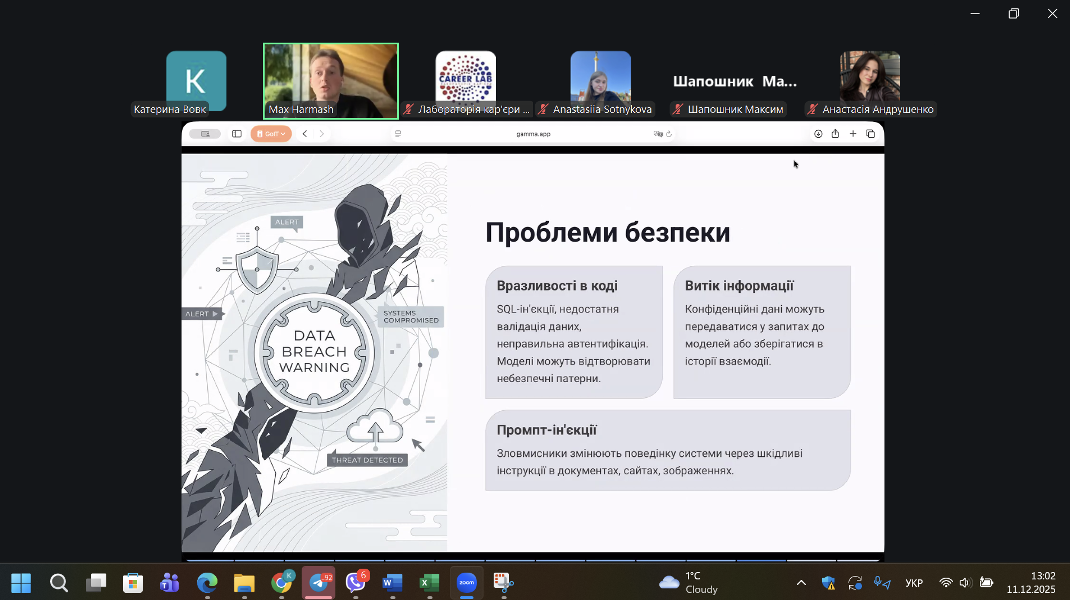This screenshot has height=600, width=1070.
Task: Click the Safari sidebar toggle icon
Action: point(237,134)
